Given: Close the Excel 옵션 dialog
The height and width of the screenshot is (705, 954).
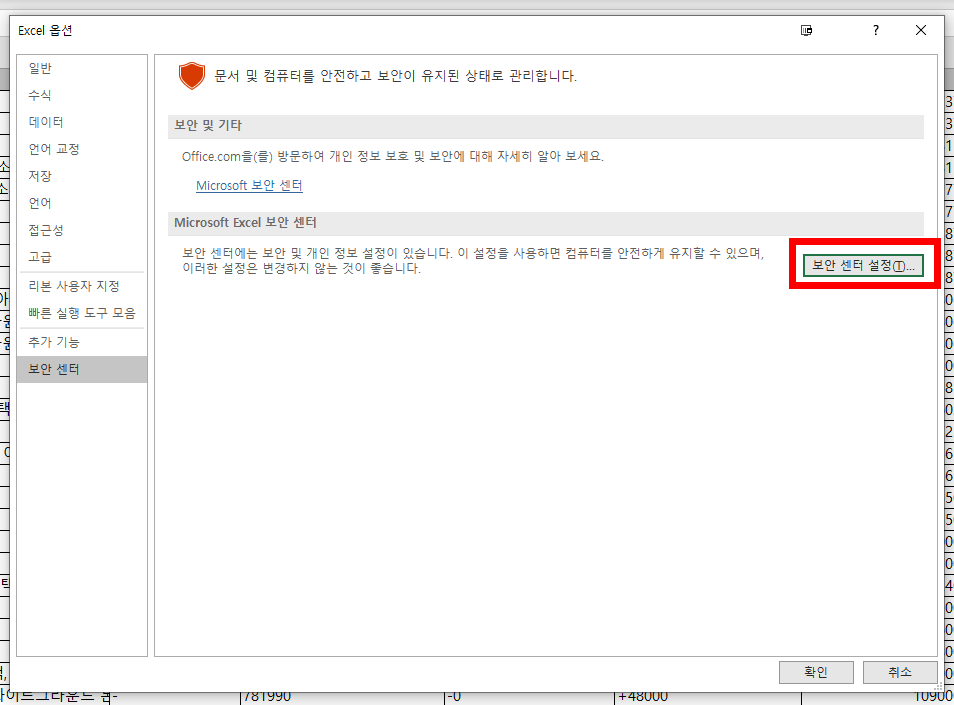Looking at the screenshot, I should click(x=921, y=30).
